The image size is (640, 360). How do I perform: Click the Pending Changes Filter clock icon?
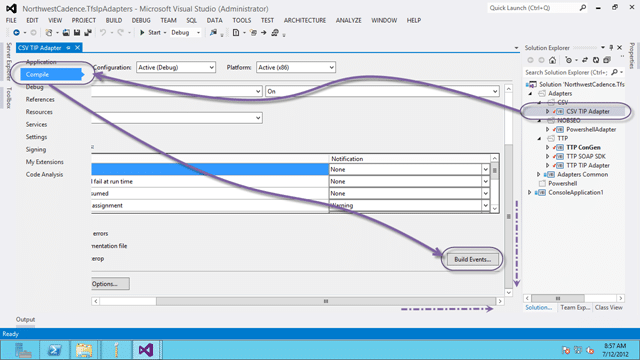point(568,60)
